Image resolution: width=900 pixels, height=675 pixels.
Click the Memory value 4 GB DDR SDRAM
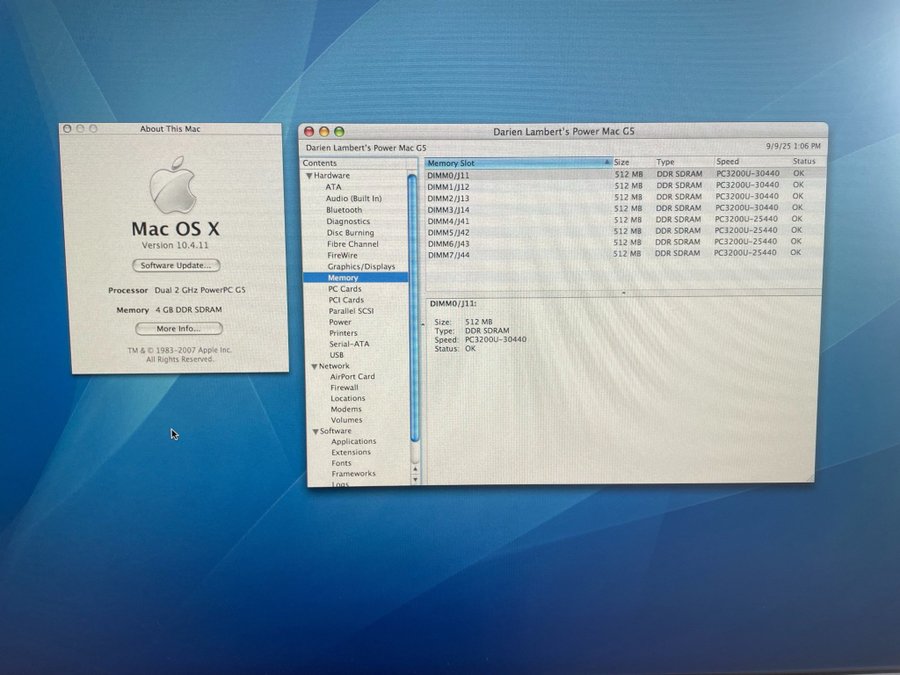click(188, 309)
